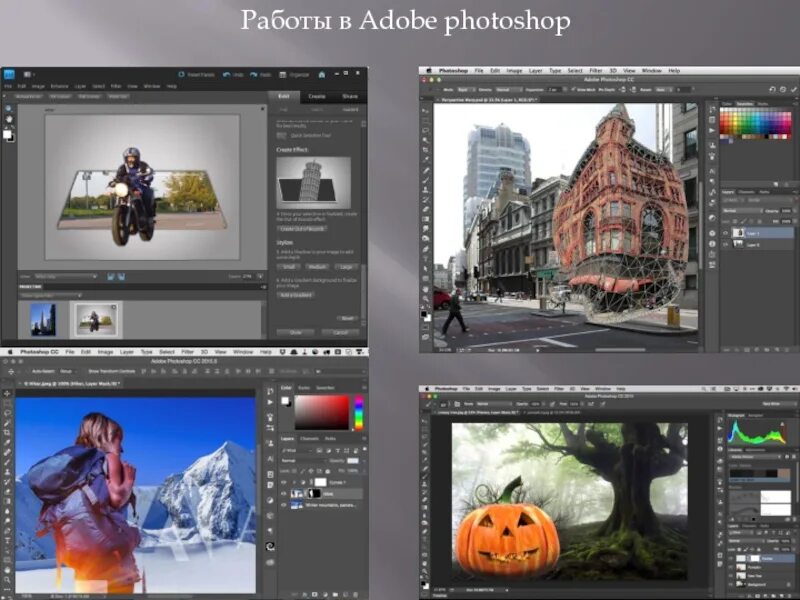Select Zoom tool in motorcycle window toolbar
Image resolution: width=800 pixels, height=600 pixels.
8,109
